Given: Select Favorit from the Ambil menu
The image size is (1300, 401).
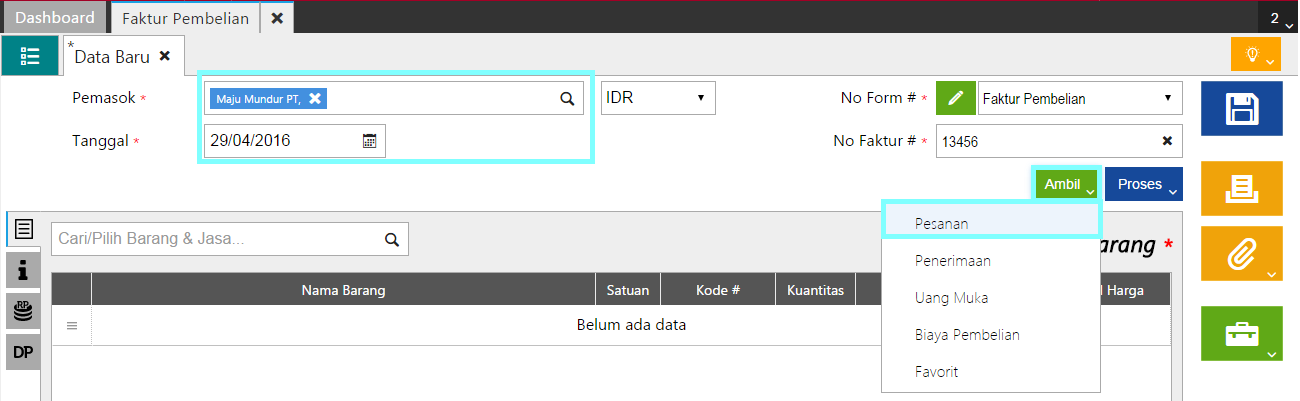Looking at the screenshot, I should [936, 371].
